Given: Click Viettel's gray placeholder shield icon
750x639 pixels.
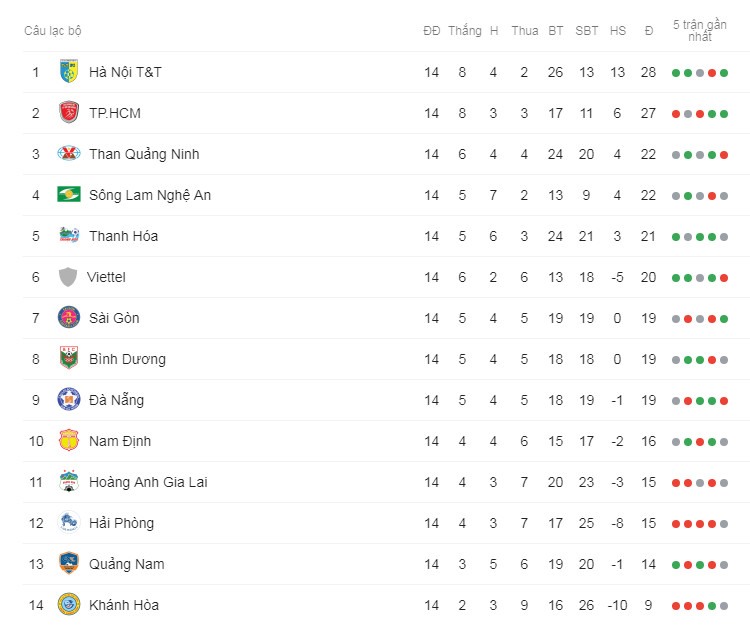Looking at the screenshot, I should [68, 277].
